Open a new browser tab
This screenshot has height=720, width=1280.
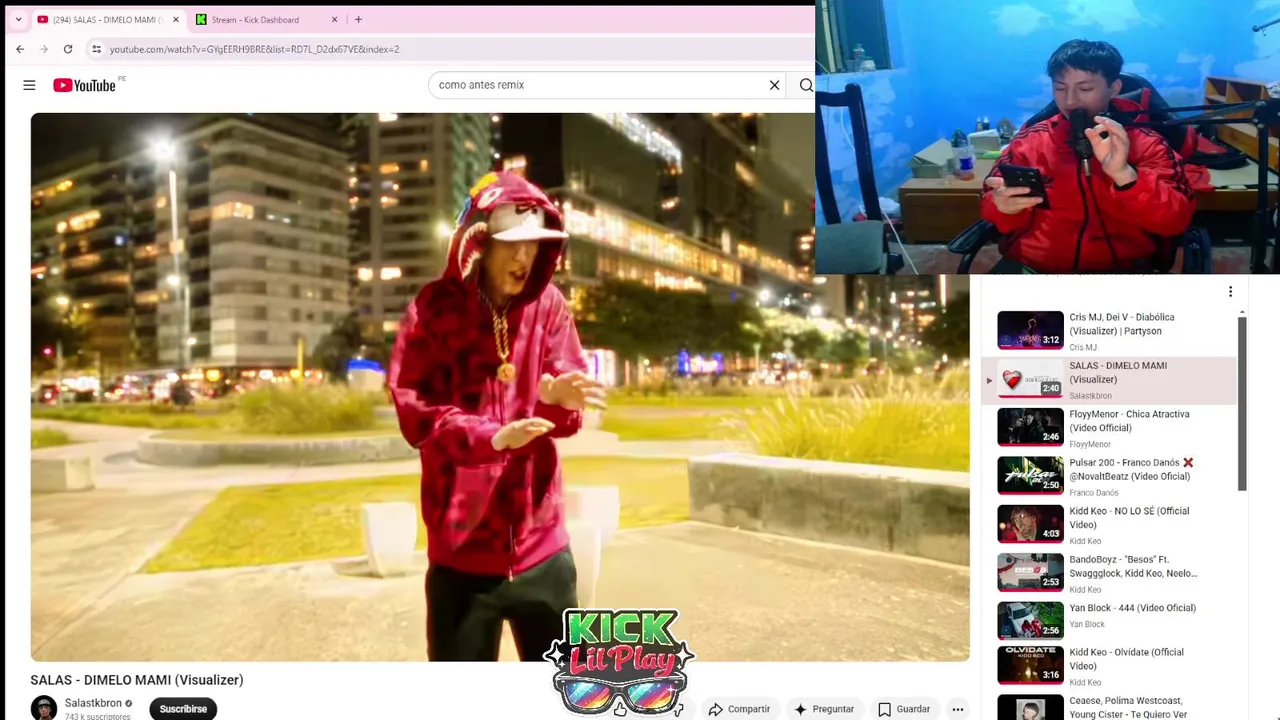tap(358, 19)
